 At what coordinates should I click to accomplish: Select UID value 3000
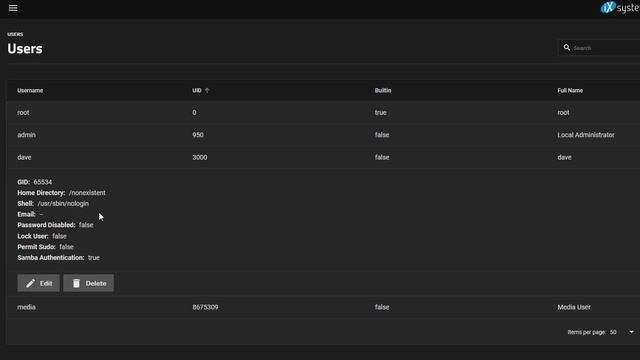(200, 158)
